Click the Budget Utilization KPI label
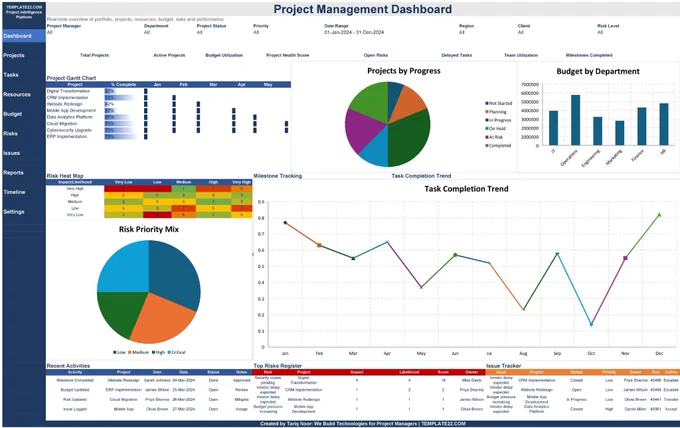The image size is (680, 428). tap(224, 55)
